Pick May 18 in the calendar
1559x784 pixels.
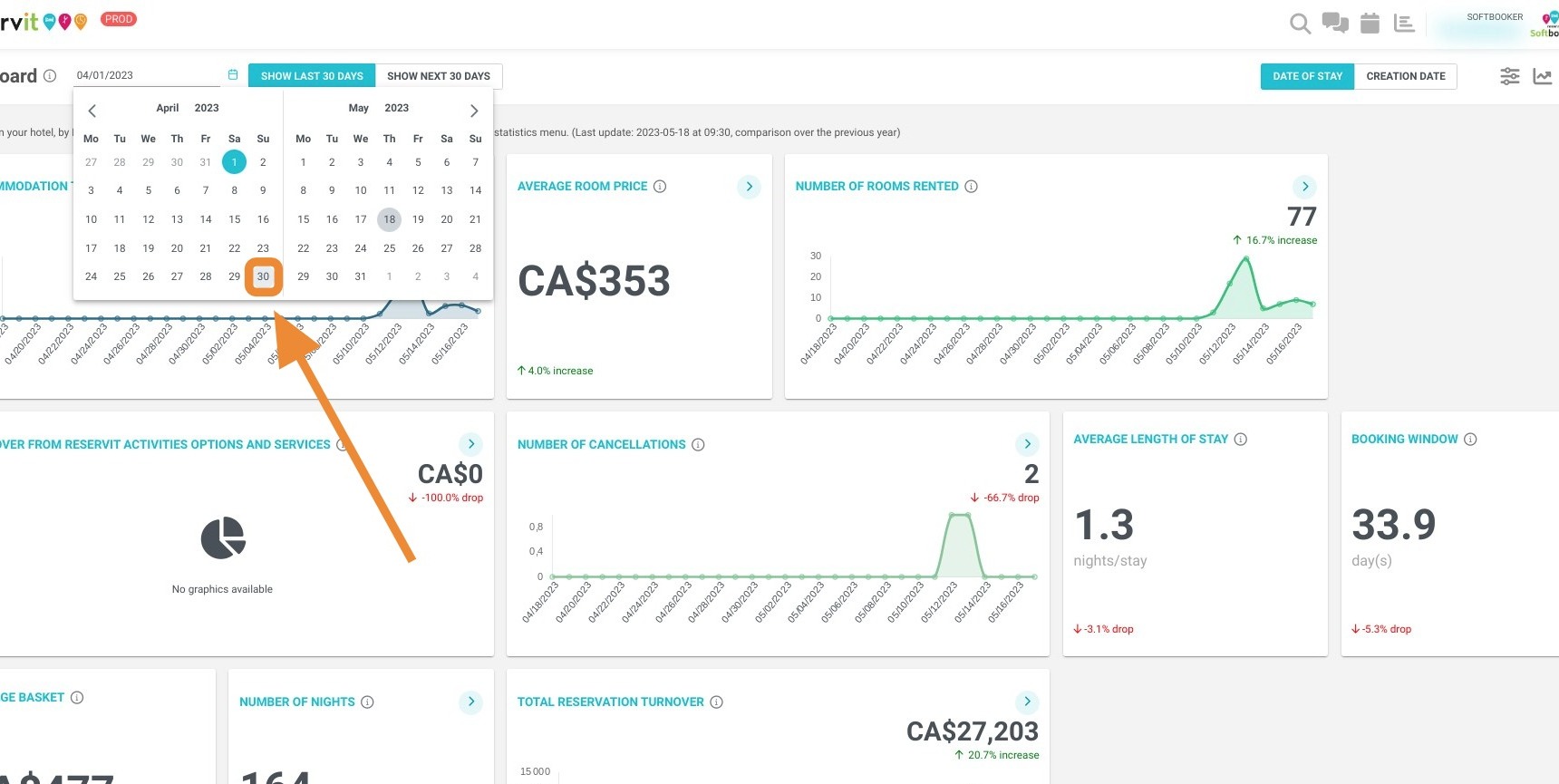tap(389, 219)
